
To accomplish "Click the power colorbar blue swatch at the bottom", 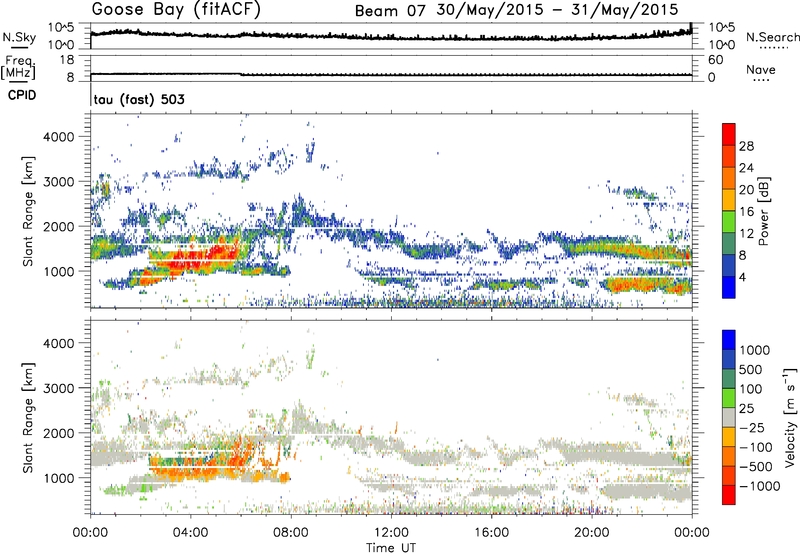I will [x=729, y=287].
